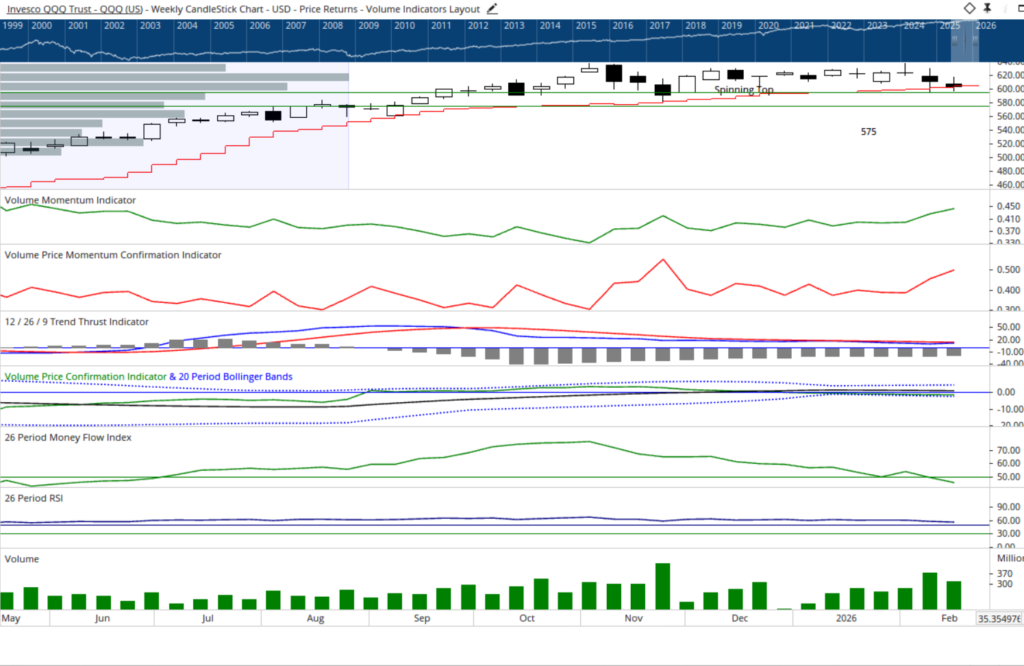Pin the chart using the pushpin icon
Image resolution: width=1024 pixels, height=666 pixels.
(x=988, y=8)
